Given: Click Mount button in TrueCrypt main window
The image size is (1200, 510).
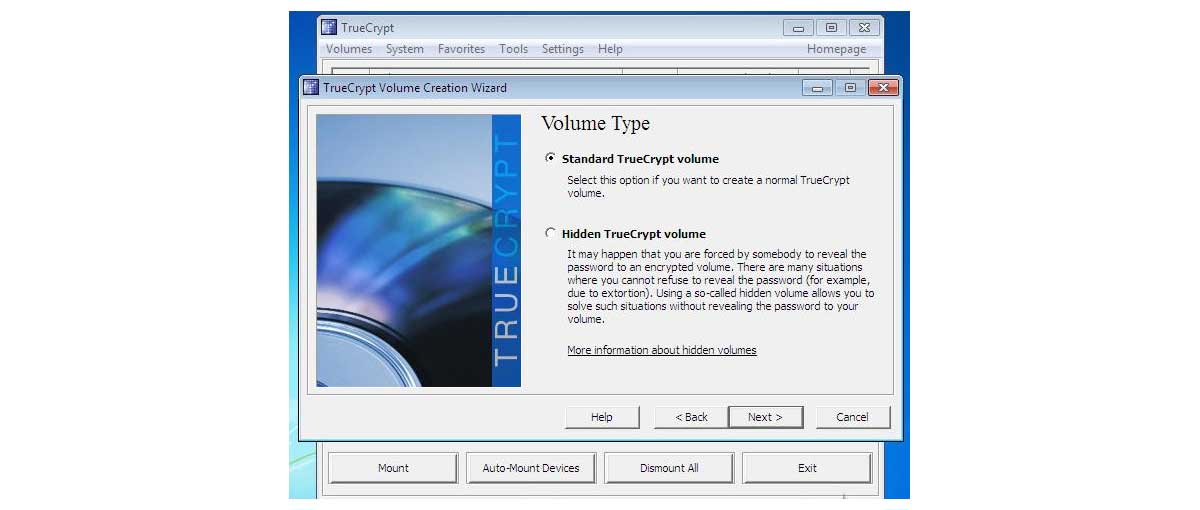Looking at the screenshot, I should (393, 468).
